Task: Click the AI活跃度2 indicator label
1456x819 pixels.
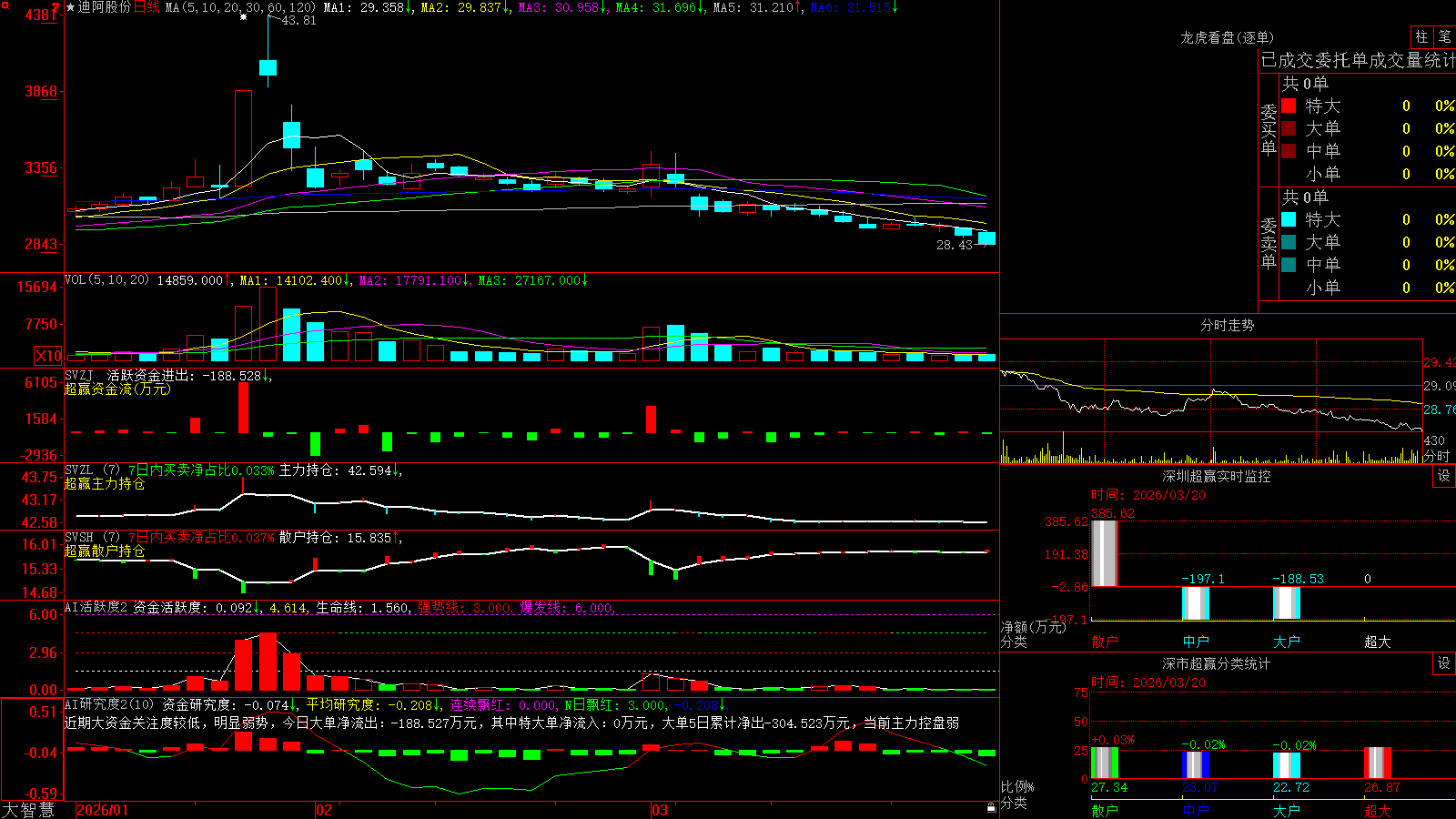Action: [96, 607]
